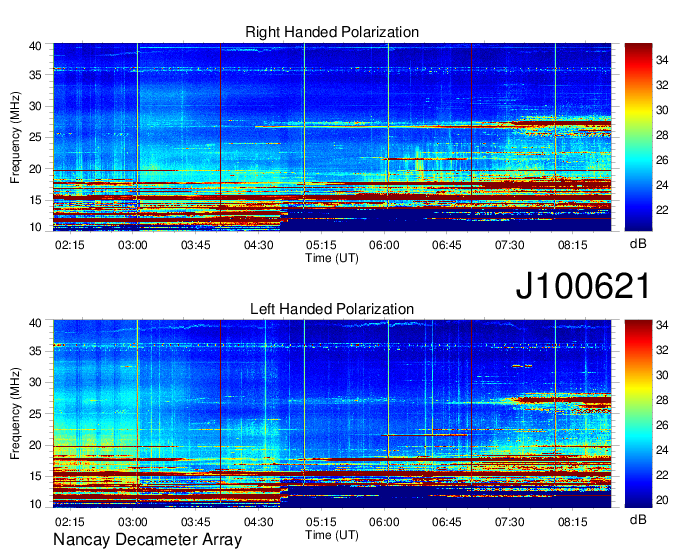Click the 34 value on bottom colorbar
The width and height of the screenshot is (680, 552).
pos(662,324)
